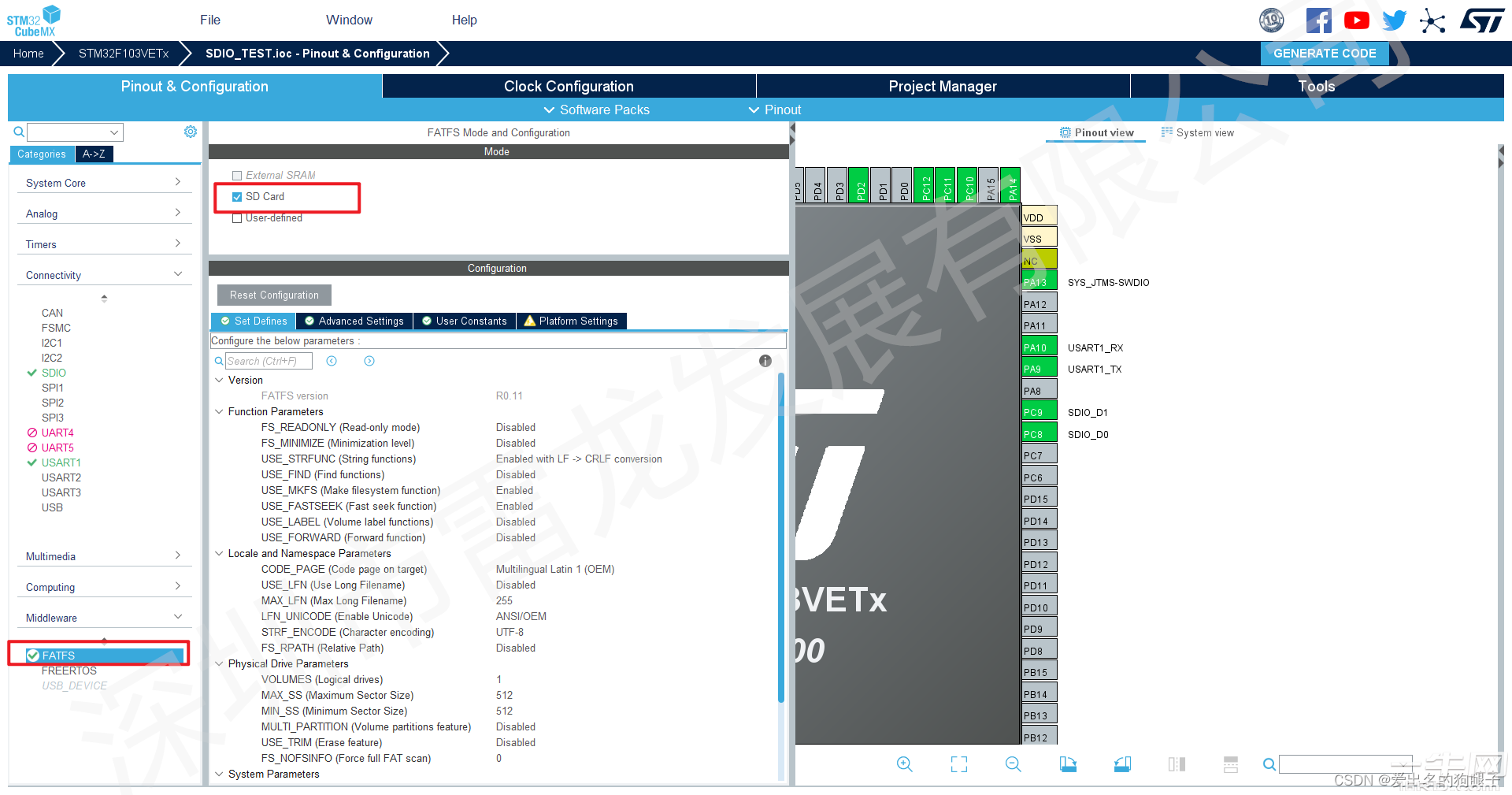The width and height of the screenshot is (1512, 795).
Task: Click the peripheral search magnifier icon
Action: pos(19,132)
